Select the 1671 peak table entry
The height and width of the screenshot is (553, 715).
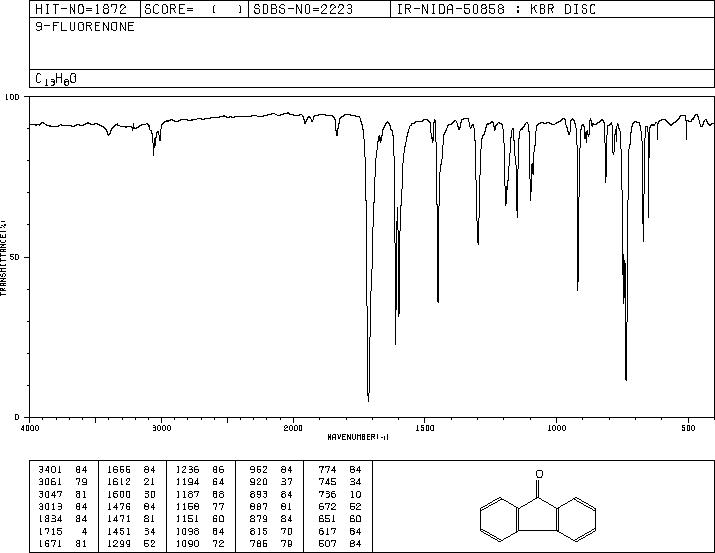pyautogui.click(x=62, y=544)
